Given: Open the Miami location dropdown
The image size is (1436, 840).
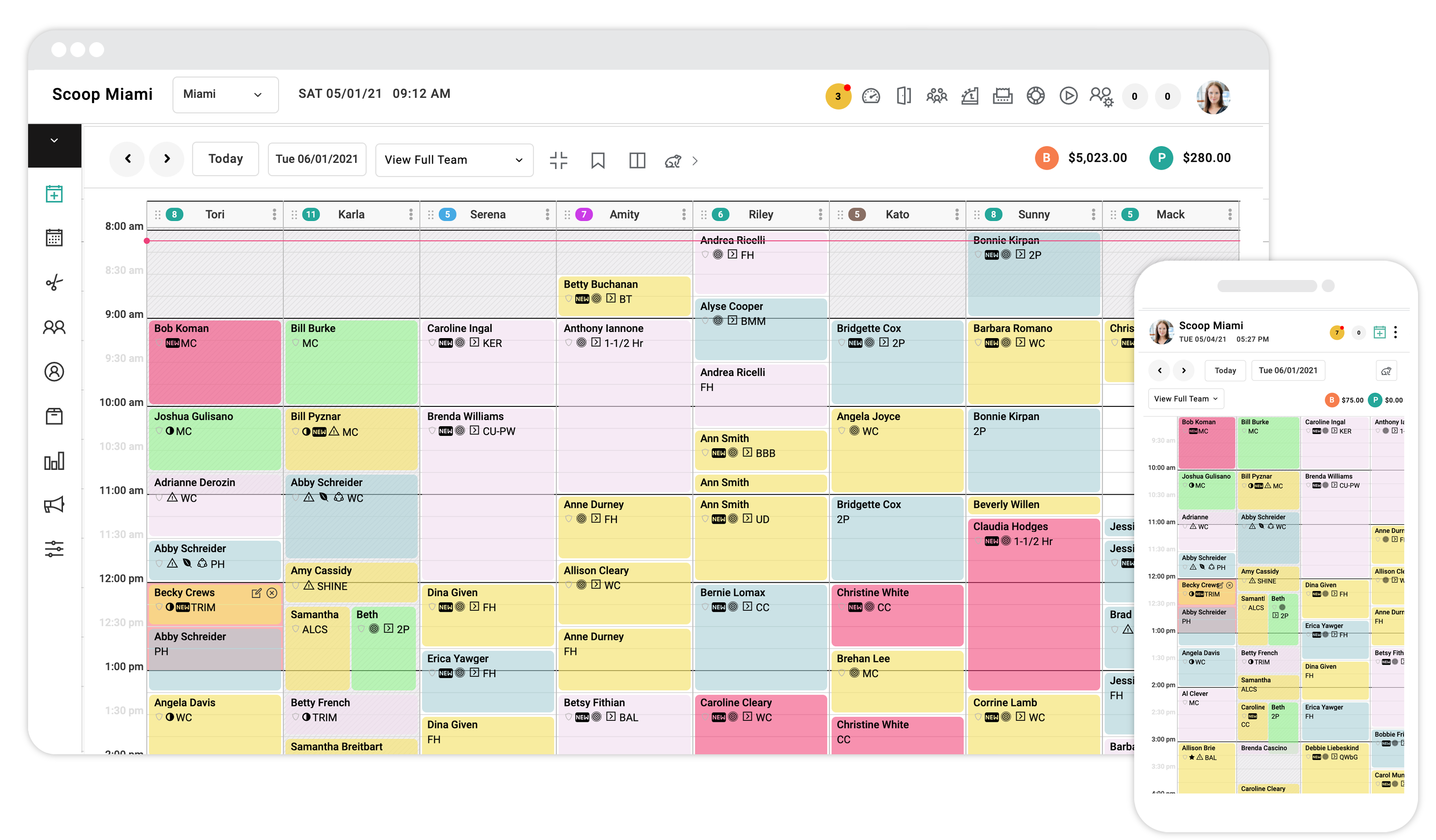Looking at the screenshot, I should point(225,94).
